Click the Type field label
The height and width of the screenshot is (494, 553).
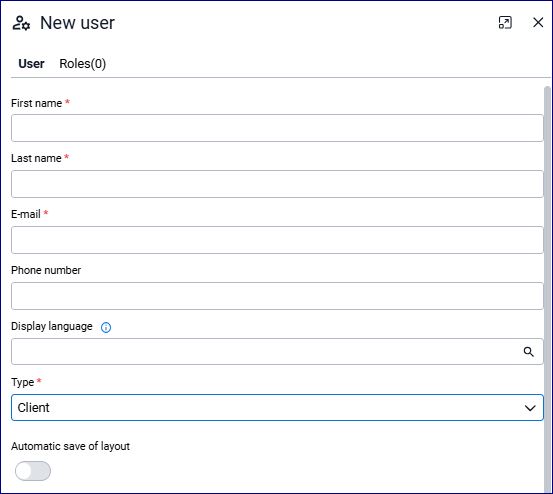coord(23,382)
